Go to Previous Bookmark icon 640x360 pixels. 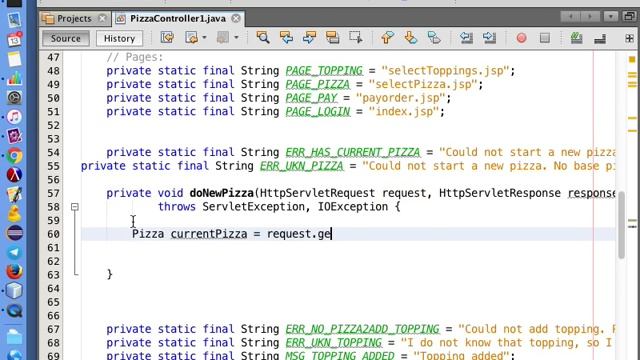[x=387, y=38]
